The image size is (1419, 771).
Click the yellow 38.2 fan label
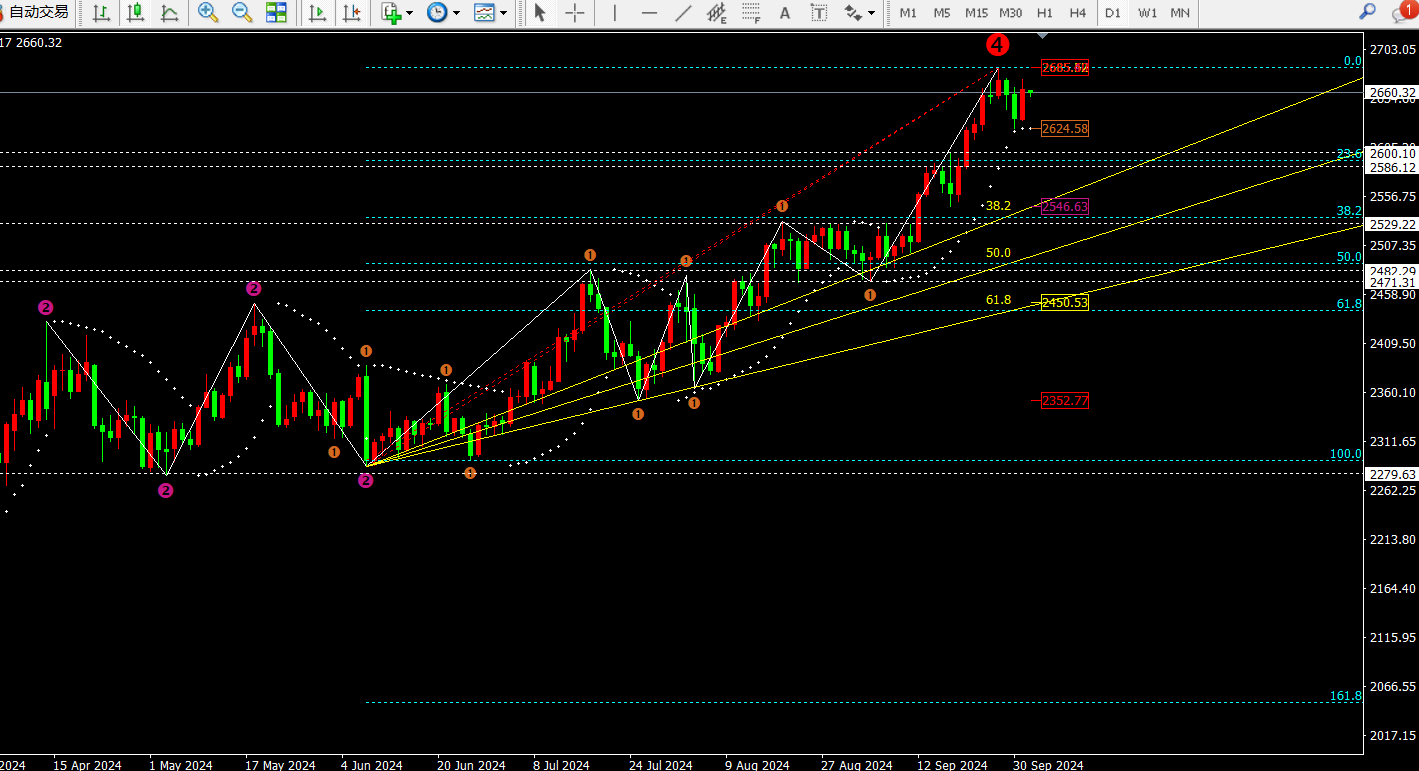998,206
